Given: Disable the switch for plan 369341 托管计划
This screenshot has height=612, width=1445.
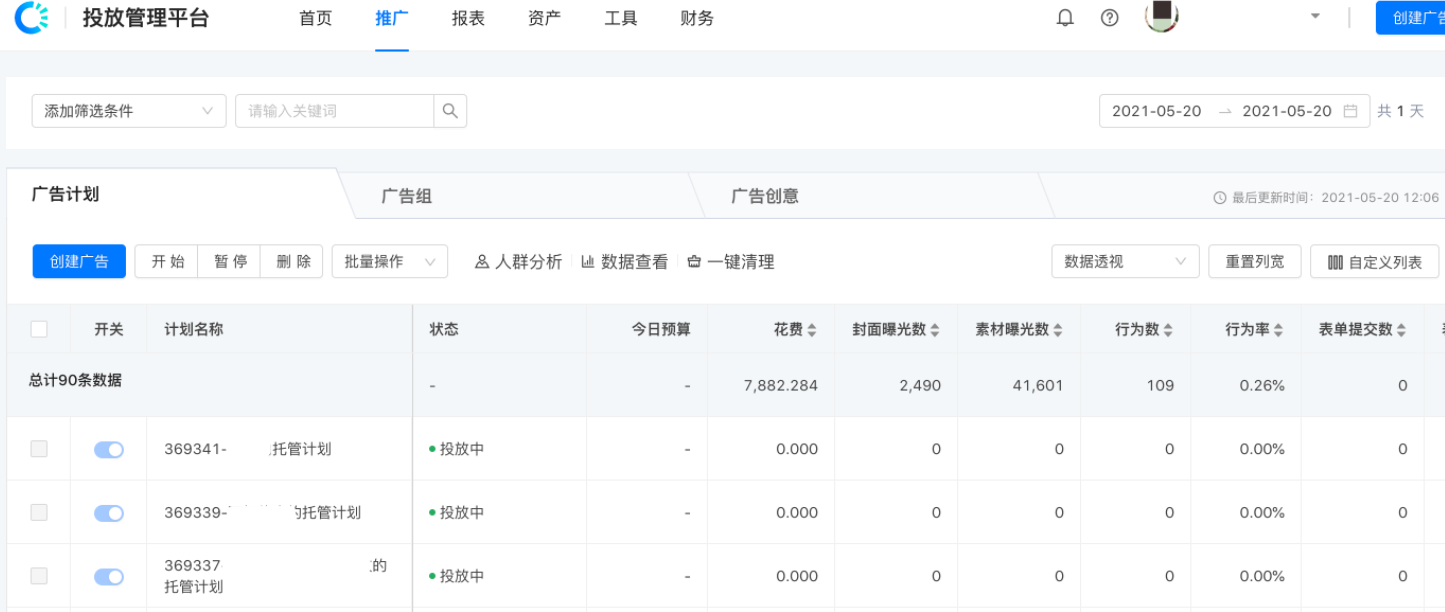Looking at the screenshot, I should pos(107,449).
